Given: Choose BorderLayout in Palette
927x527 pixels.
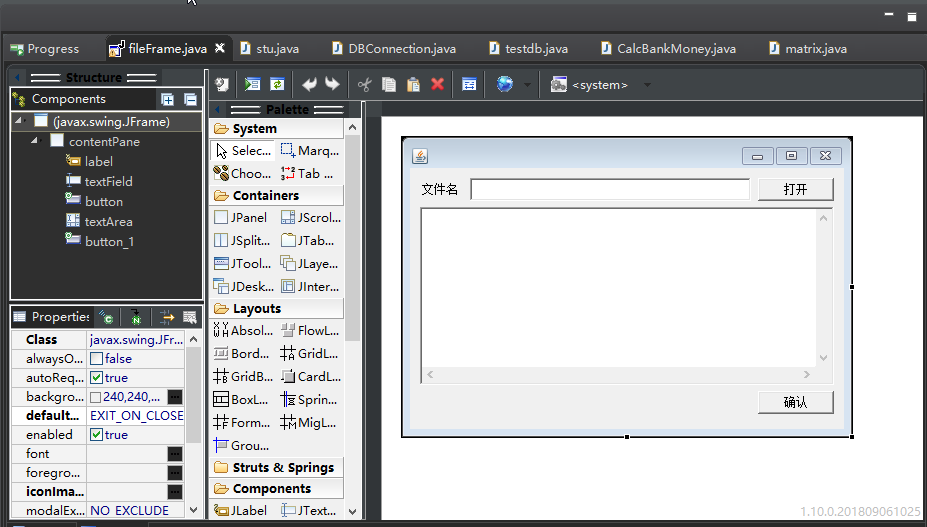Looking at the screenshot, I should click(x=241, y=354).
